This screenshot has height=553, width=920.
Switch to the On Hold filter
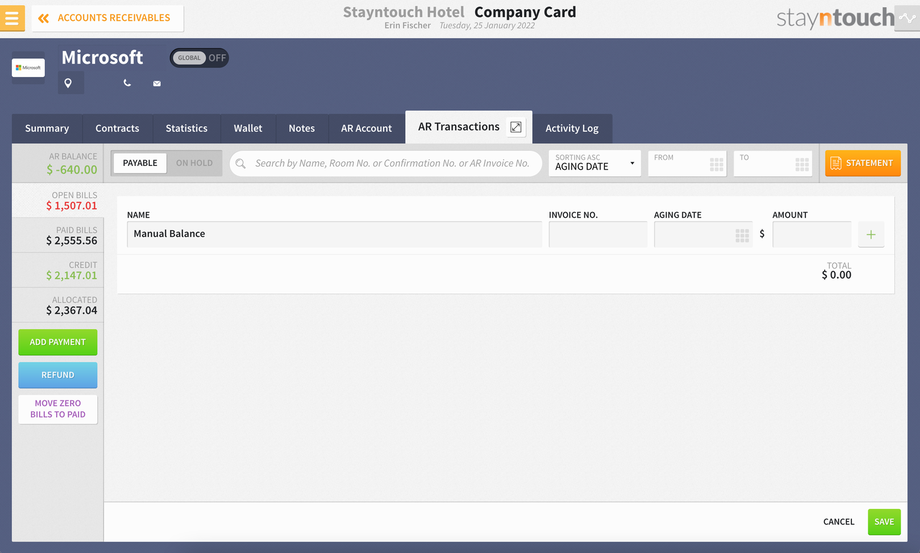[x=194, y=163]
